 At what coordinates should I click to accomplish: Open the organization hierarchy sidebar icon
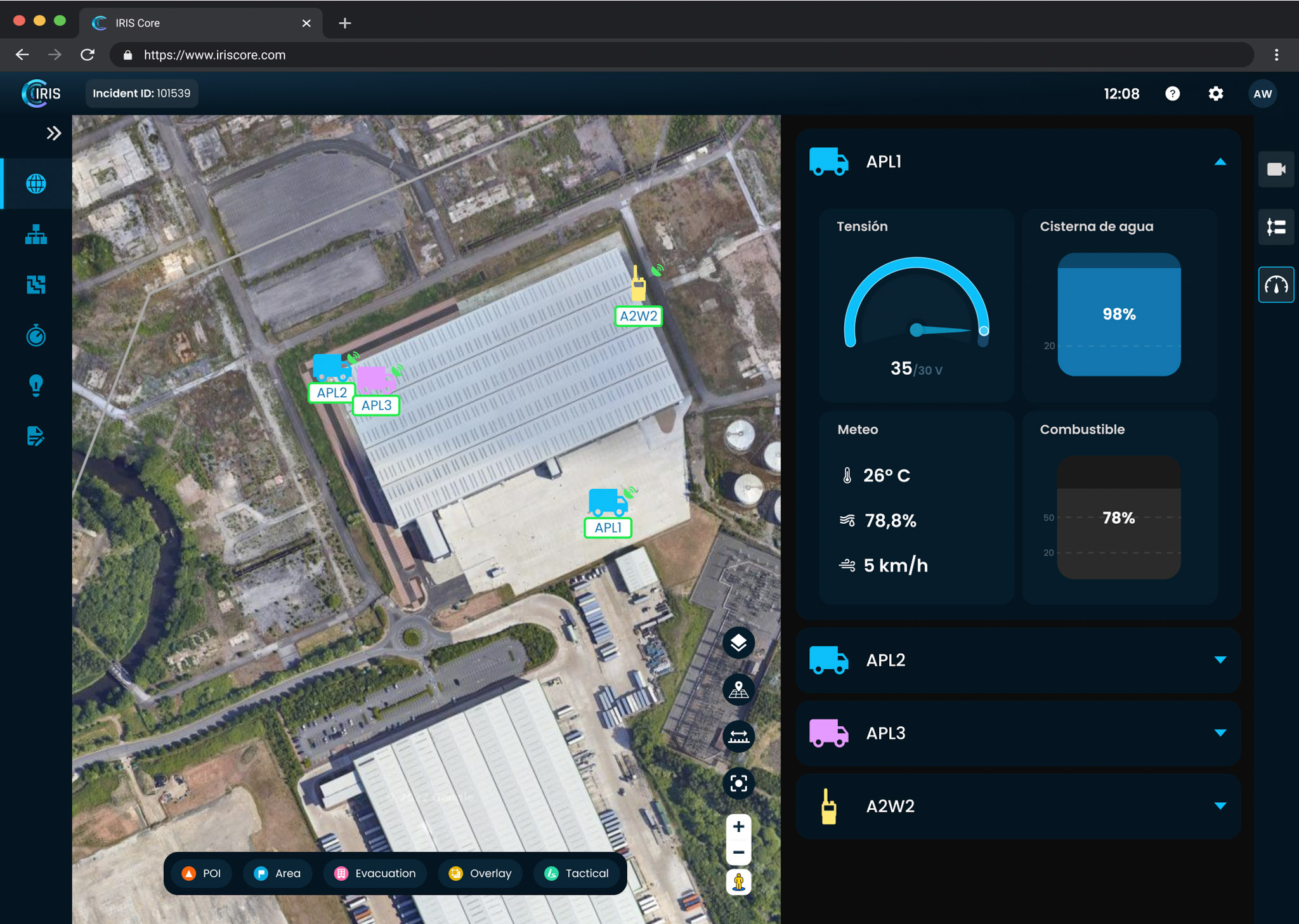(x=36, y=235)
